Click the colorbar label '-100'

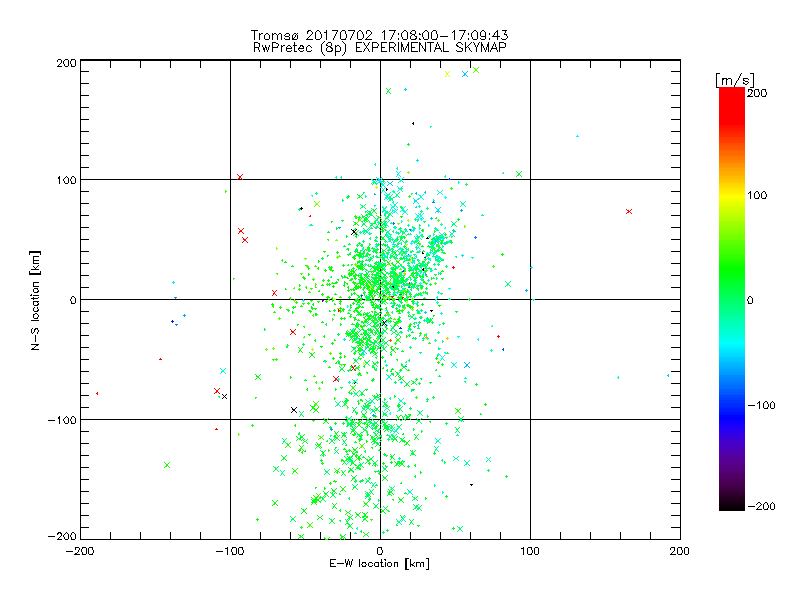761,405
